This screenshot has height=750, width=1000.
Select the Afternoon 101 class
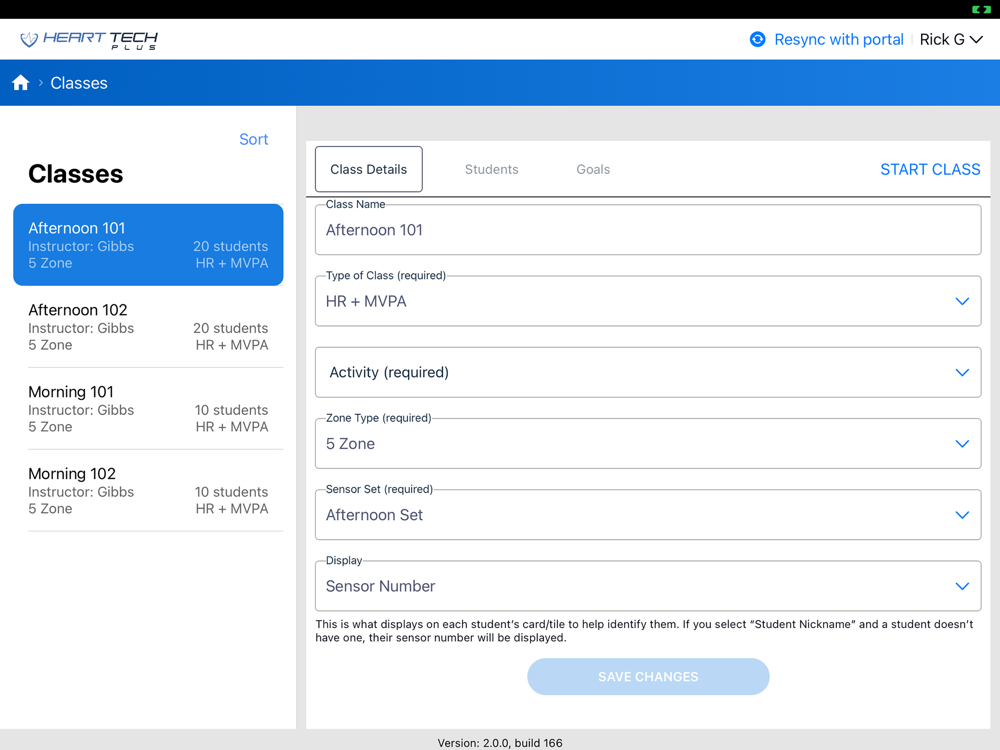point(148,245)
